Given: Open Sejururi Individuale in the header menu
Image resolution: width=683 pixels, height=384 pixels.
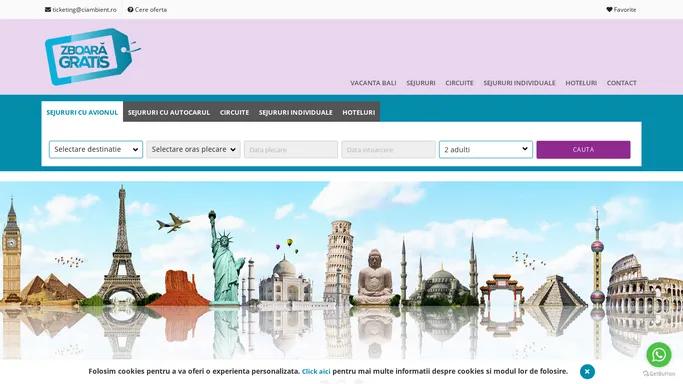Looking at the screenshot, I should pos(519,83).
